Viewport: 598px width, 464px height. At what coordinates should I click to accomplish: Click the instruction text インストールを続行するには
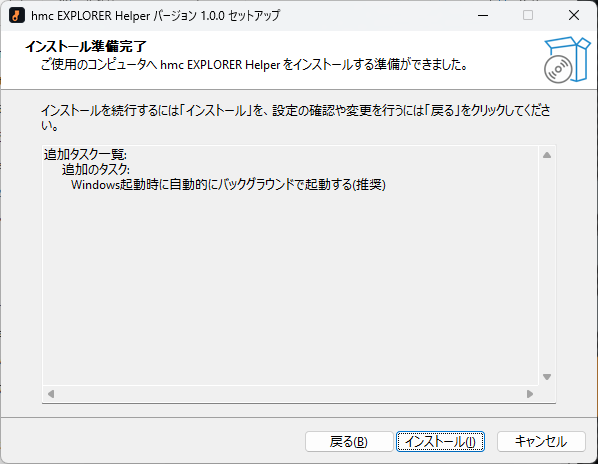point(296,117)
